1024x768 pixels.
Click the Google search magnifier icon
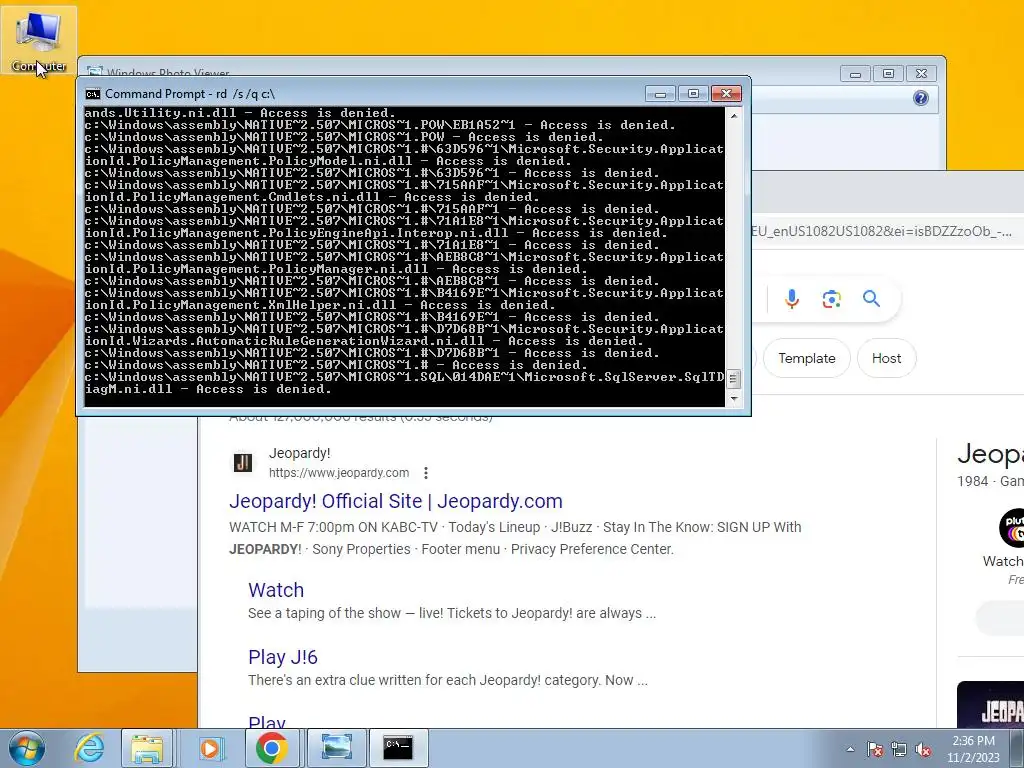(871, 299)
